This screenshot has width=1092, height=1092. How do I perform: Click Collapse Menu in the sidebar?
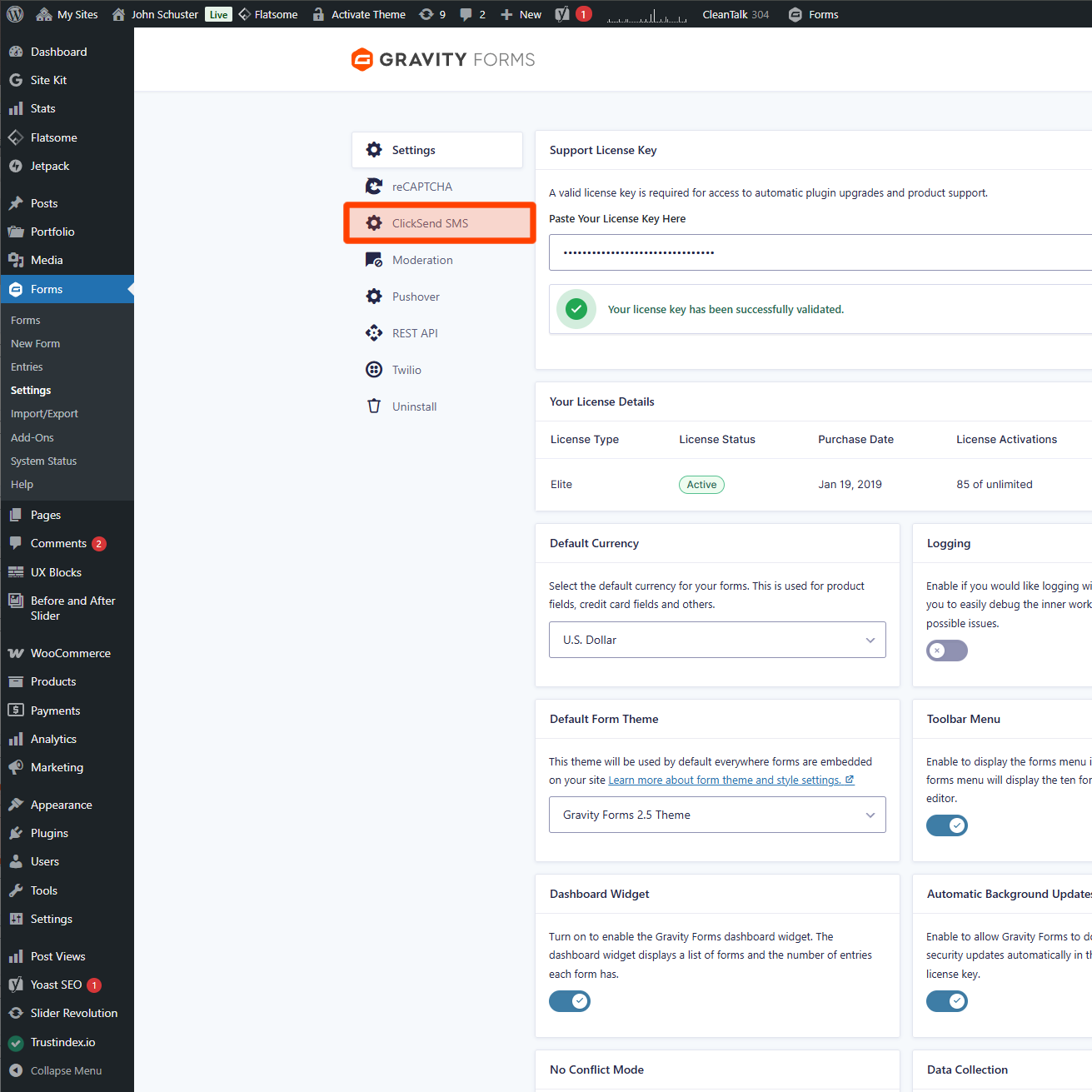(x=66, y=1071)
